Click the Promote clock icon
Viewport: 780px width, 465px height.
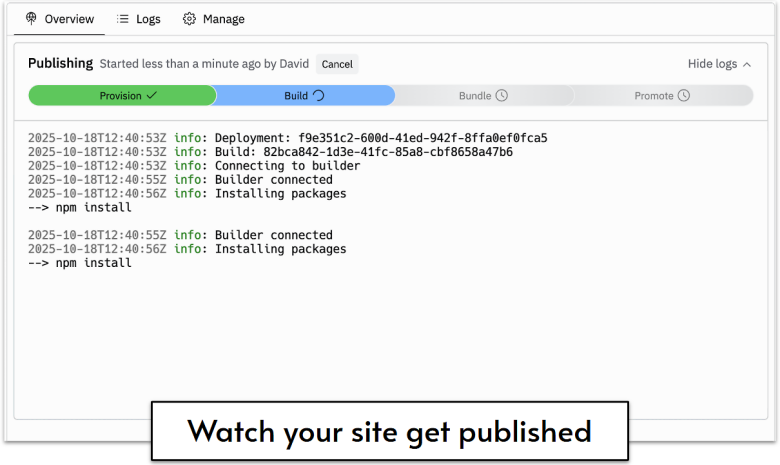pyautogui.click(x=684, y=95)
